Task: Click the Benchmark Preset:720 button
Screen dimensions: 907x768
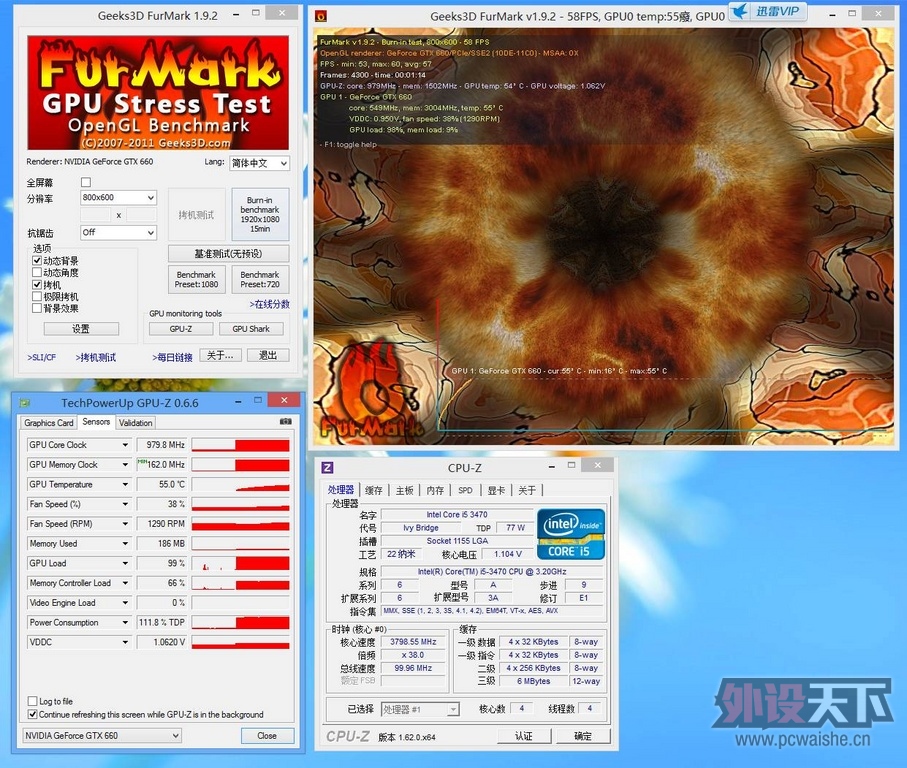Action: click(x=260, y=279)
